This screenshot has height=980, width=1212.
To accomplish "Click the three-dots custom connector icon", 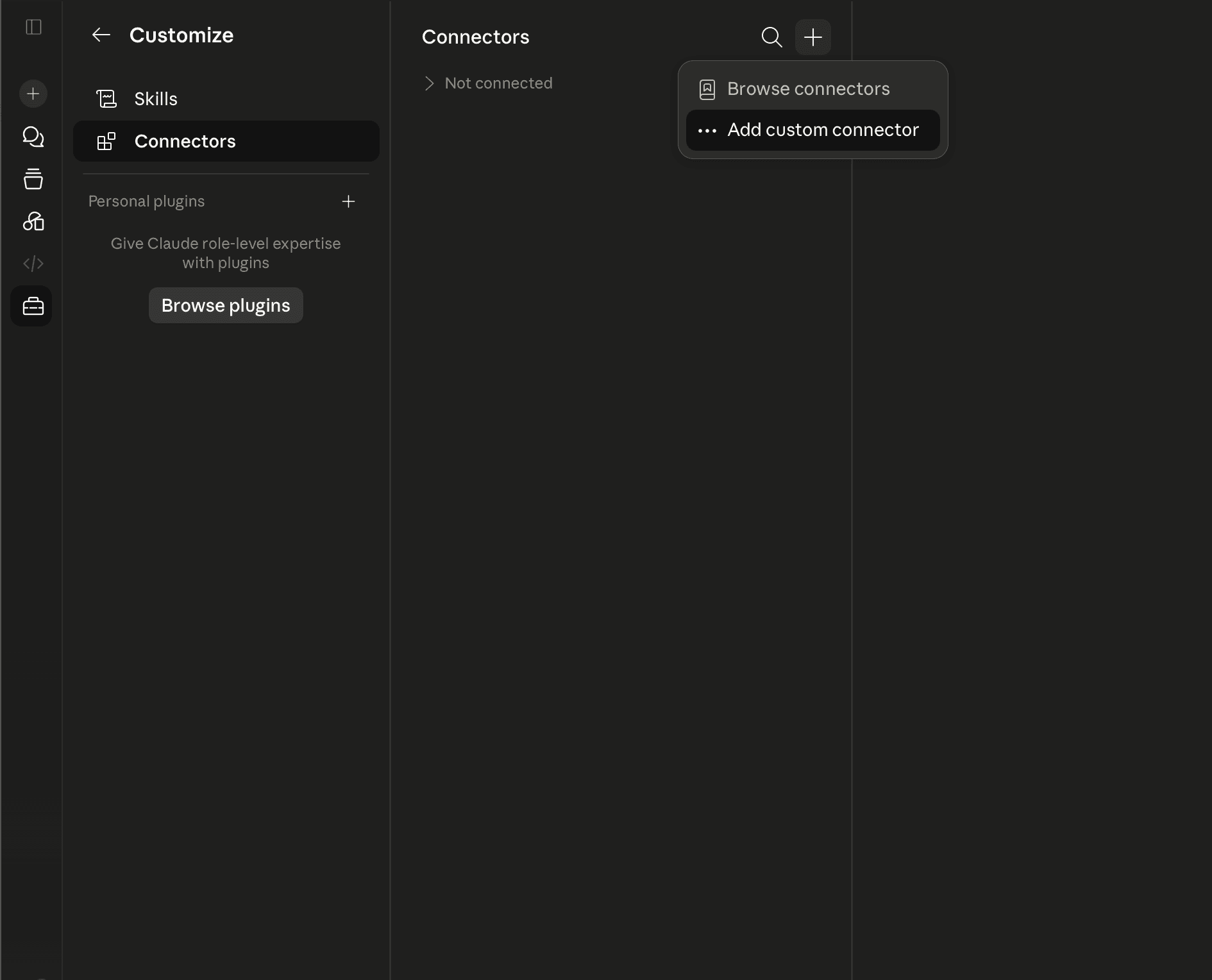I will (707, 131).
